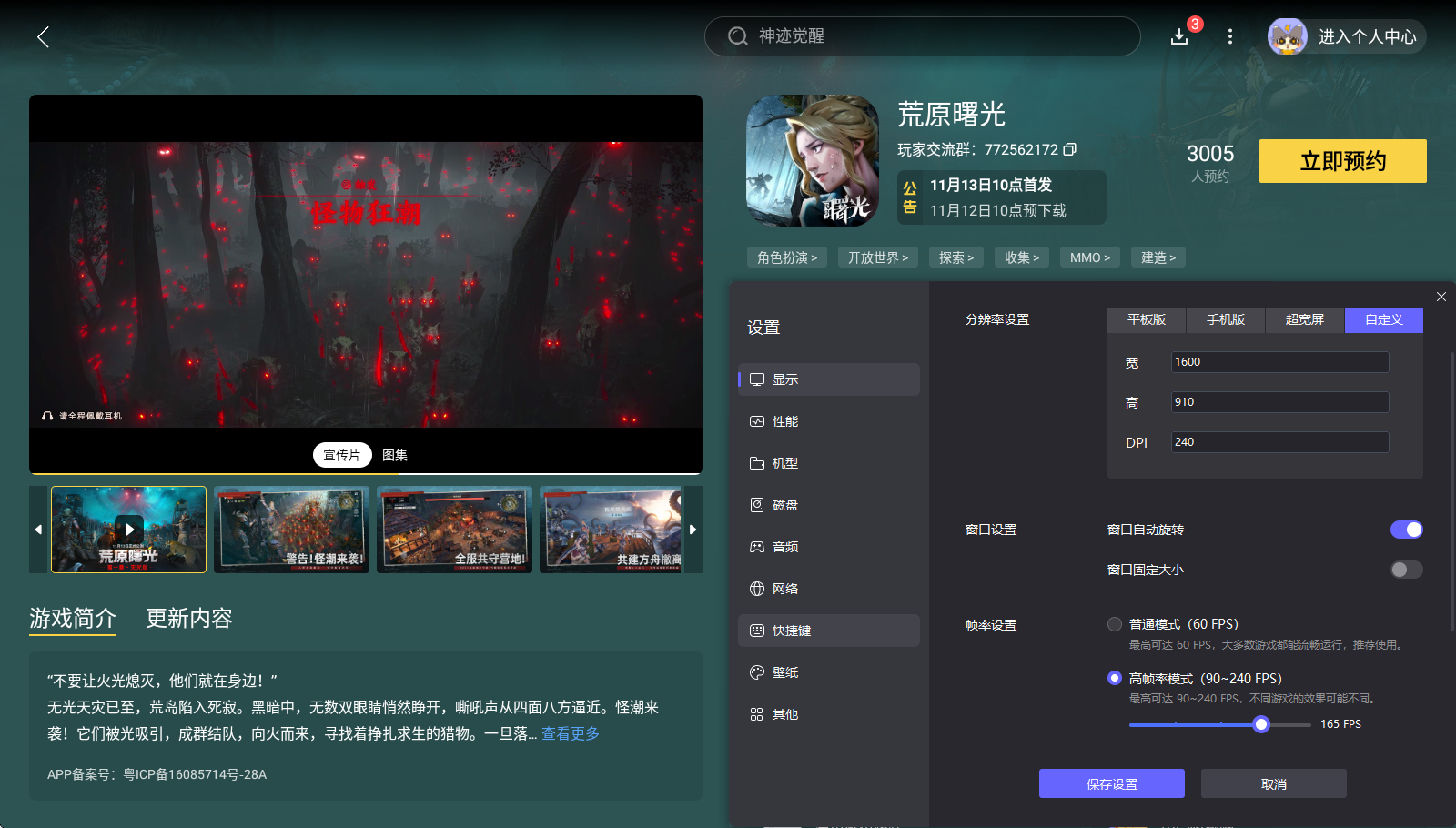This screenshot has width=1456, height=828.
Task: Focus the 神迹觉醒 search box
Action: coord(923,36)
